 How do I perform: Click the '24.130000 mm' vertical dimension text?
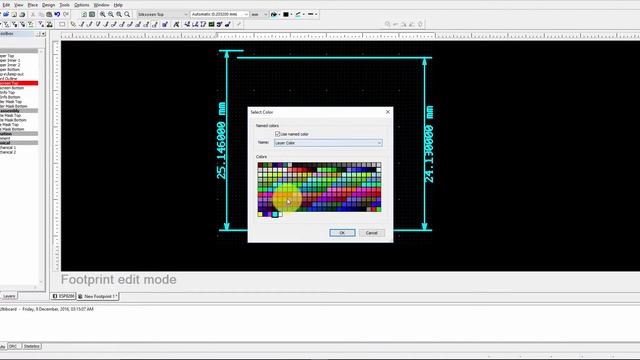[x=429, y=144]
